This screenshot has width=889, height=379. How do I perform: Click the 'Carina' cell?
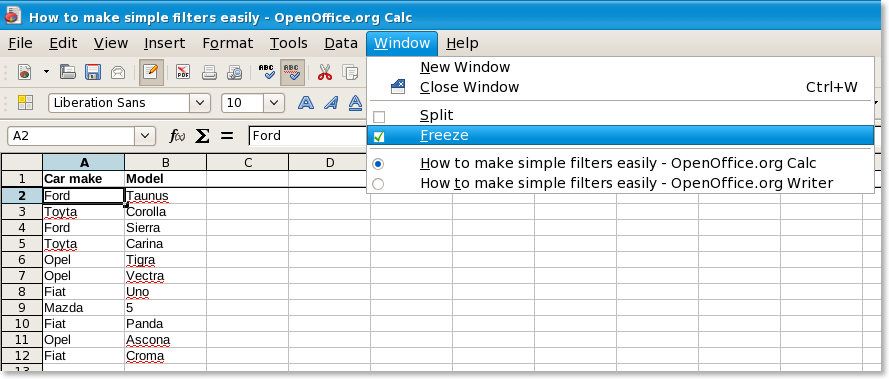166,243
